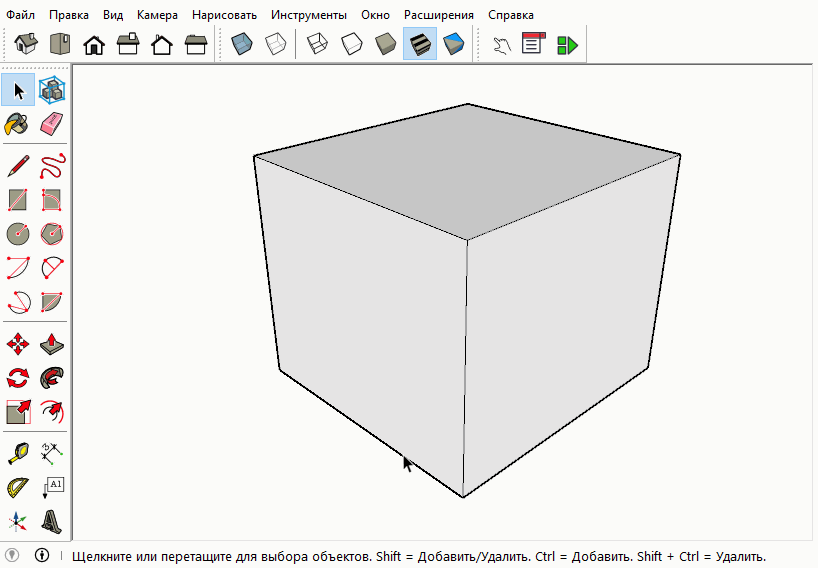
Task: Open the Справка menu
Action: click(511, 15)
